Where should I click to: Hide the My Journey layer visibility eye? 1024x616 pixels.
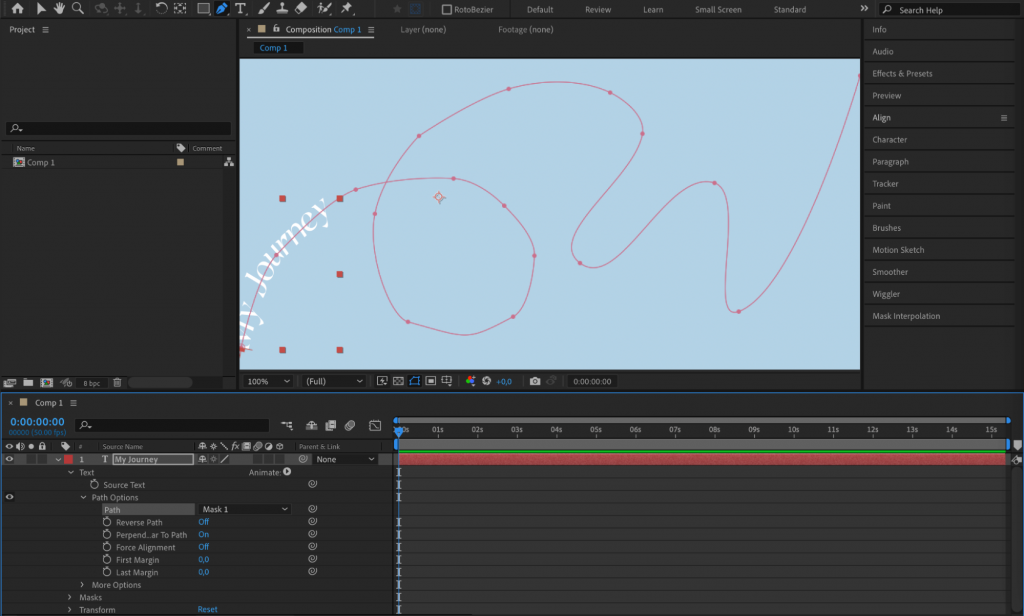coord(9,459)
